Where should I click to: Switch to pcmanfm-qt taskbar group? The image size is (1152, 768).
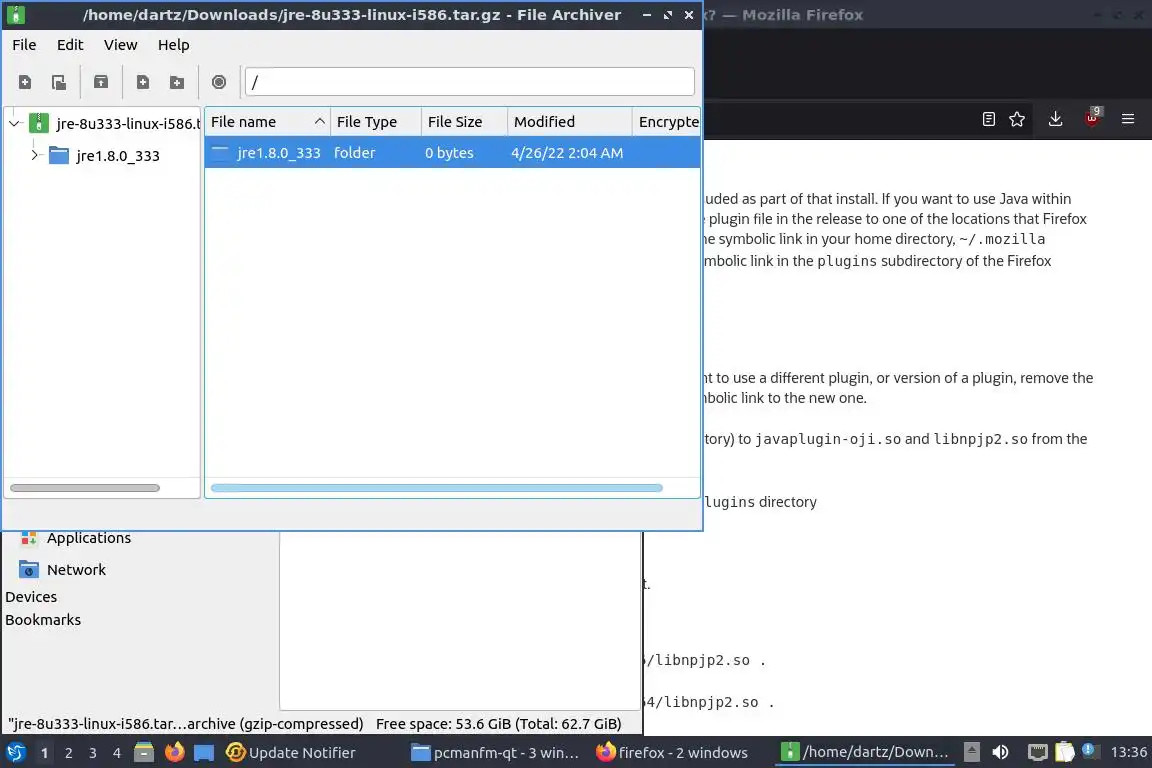coord(495,753)
